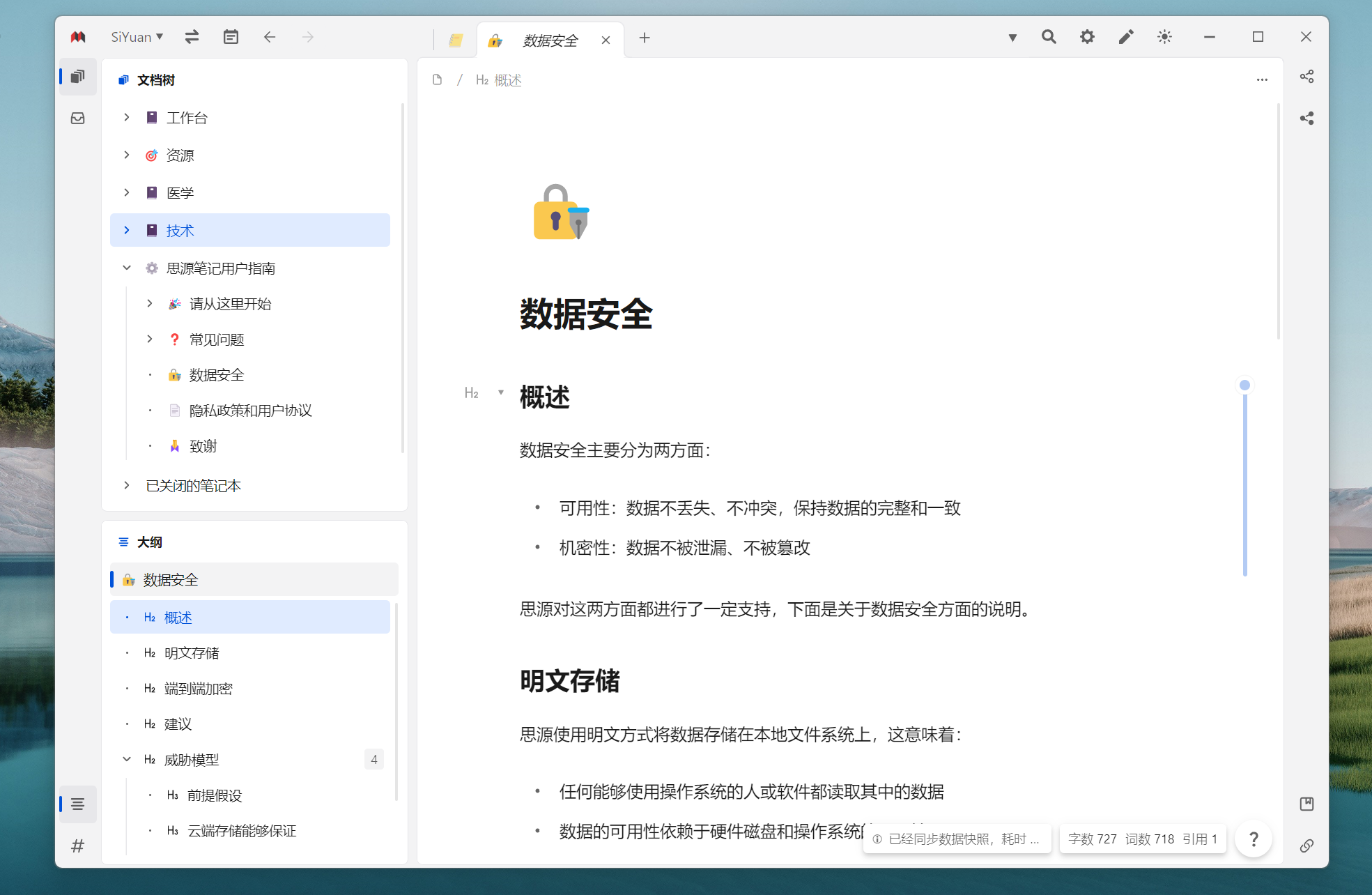
Task: Toggle the outline panel dock button
Action: pos(78,804)
